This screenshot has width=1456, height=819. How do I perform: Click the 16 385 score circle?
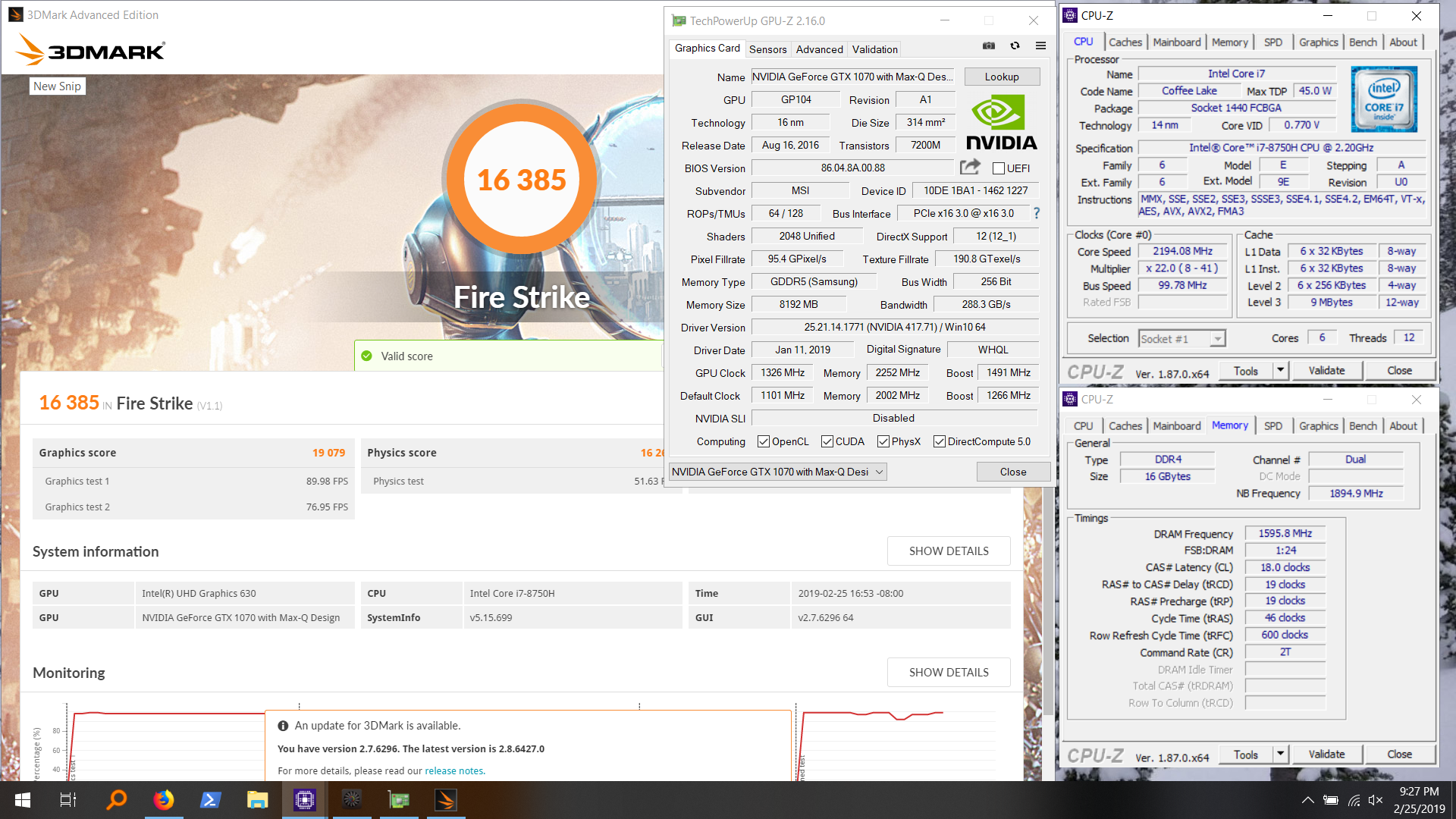(522, 180)
